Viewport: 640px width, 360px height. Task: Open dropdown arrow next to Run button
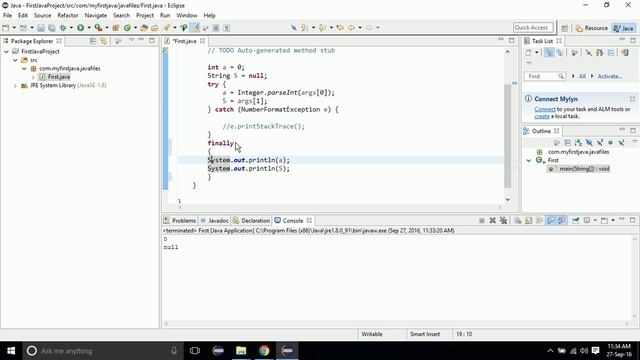pos(89,28)
